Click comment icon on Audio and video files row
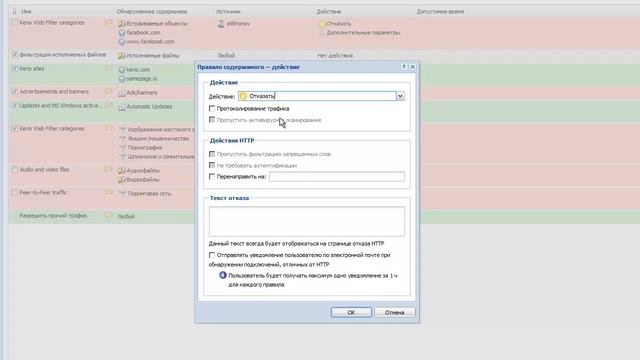 [109, 170]
